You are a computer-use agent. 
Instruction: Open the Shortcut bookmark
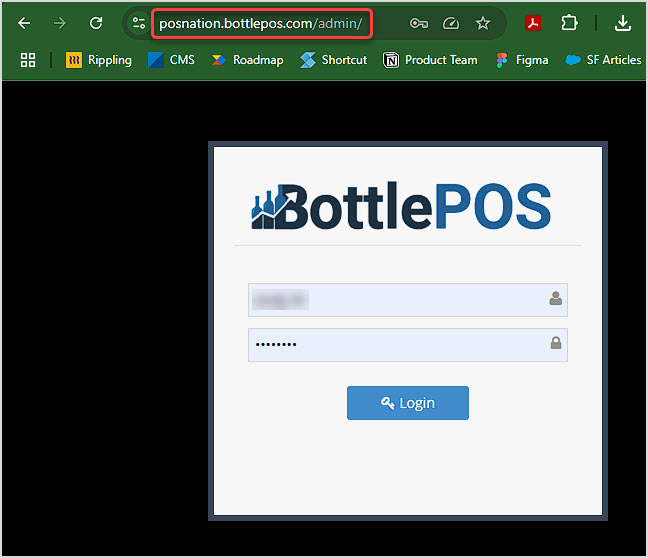coord(334,60)
